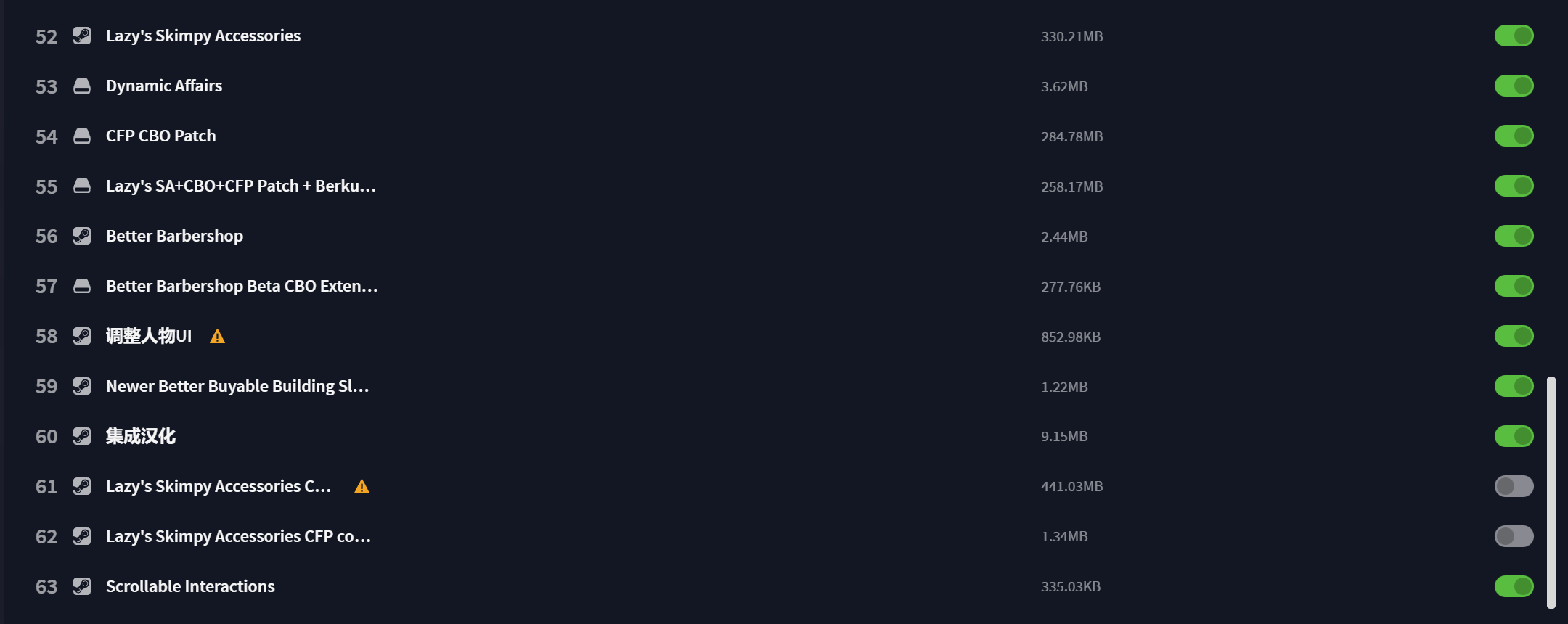The width and height of the screenshot is (1568, 624).
Task: Open Newer Better Buyable Building Slots entry
Action: [x=237, y=386]
